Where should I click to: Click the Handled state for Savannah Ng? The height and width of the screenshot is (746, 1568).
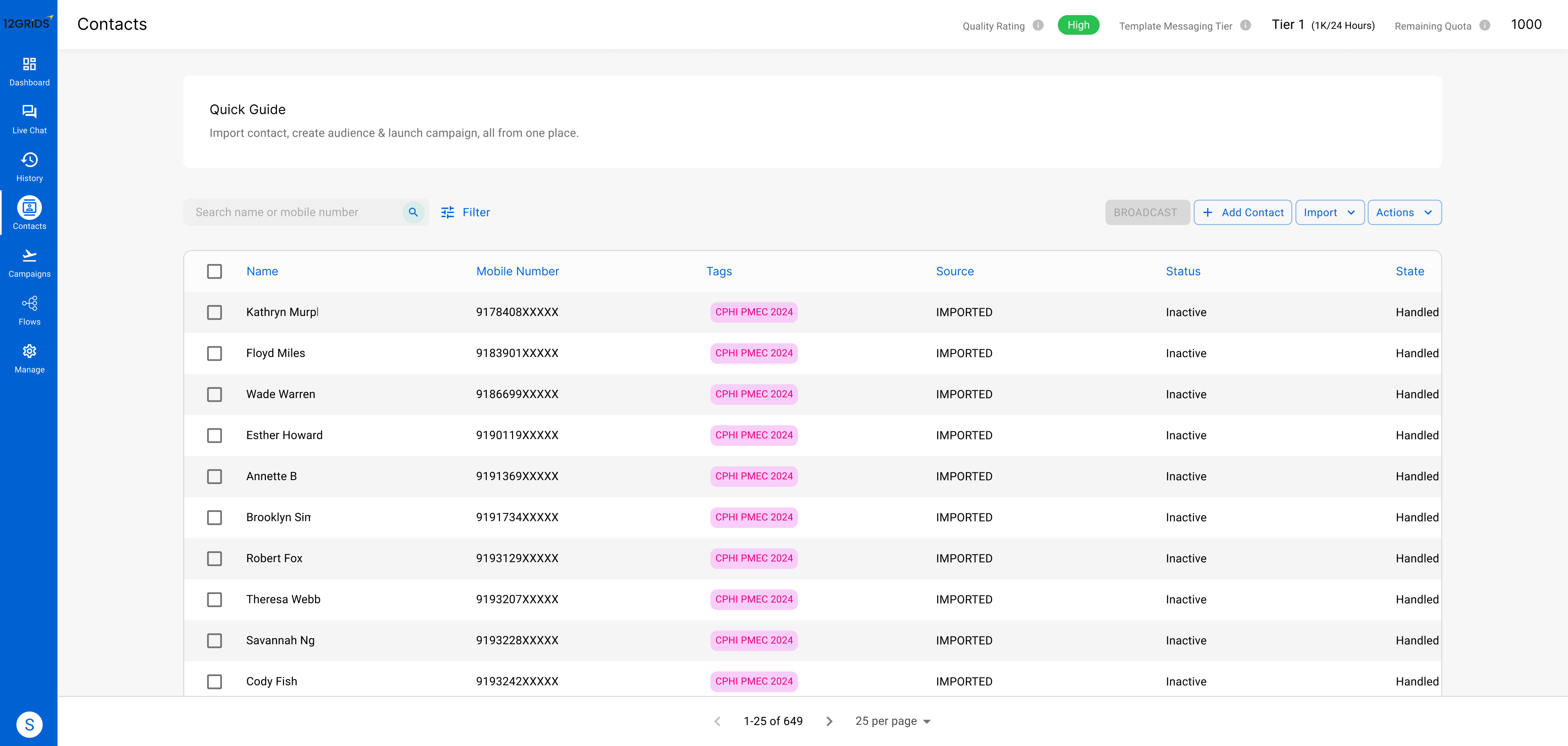pyautogui.click(x=1417, y=641)
